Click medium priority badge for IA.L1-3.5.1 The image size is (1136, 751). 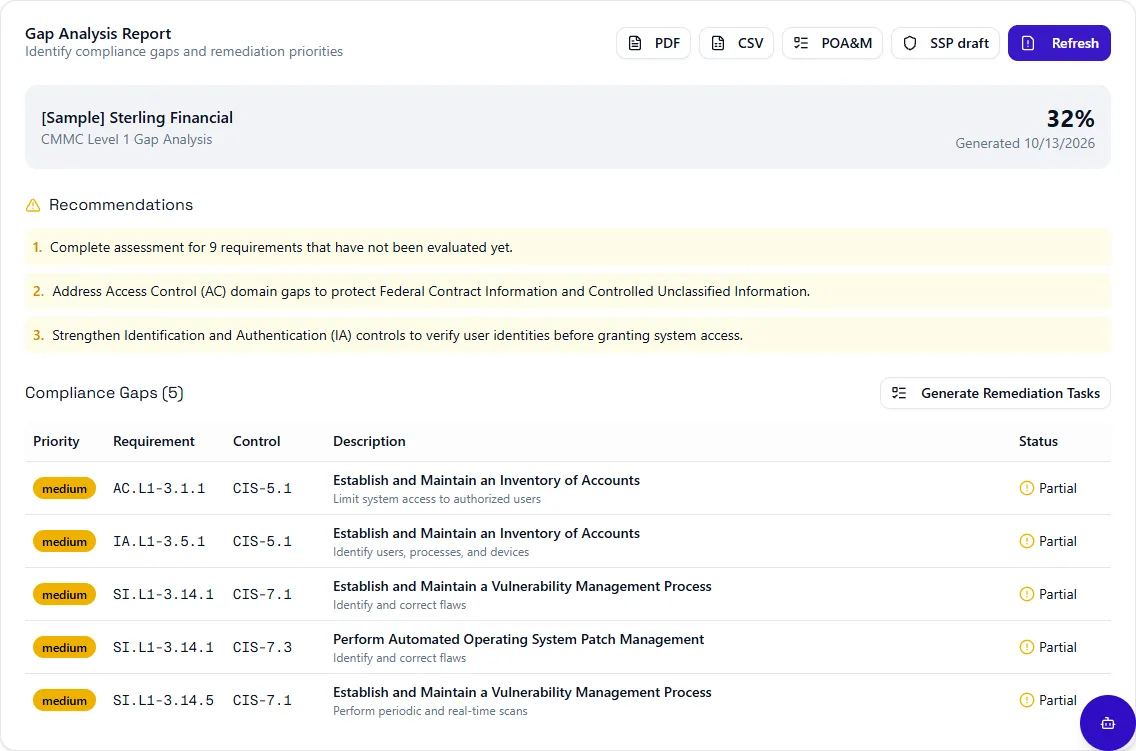tap(64, 542)
